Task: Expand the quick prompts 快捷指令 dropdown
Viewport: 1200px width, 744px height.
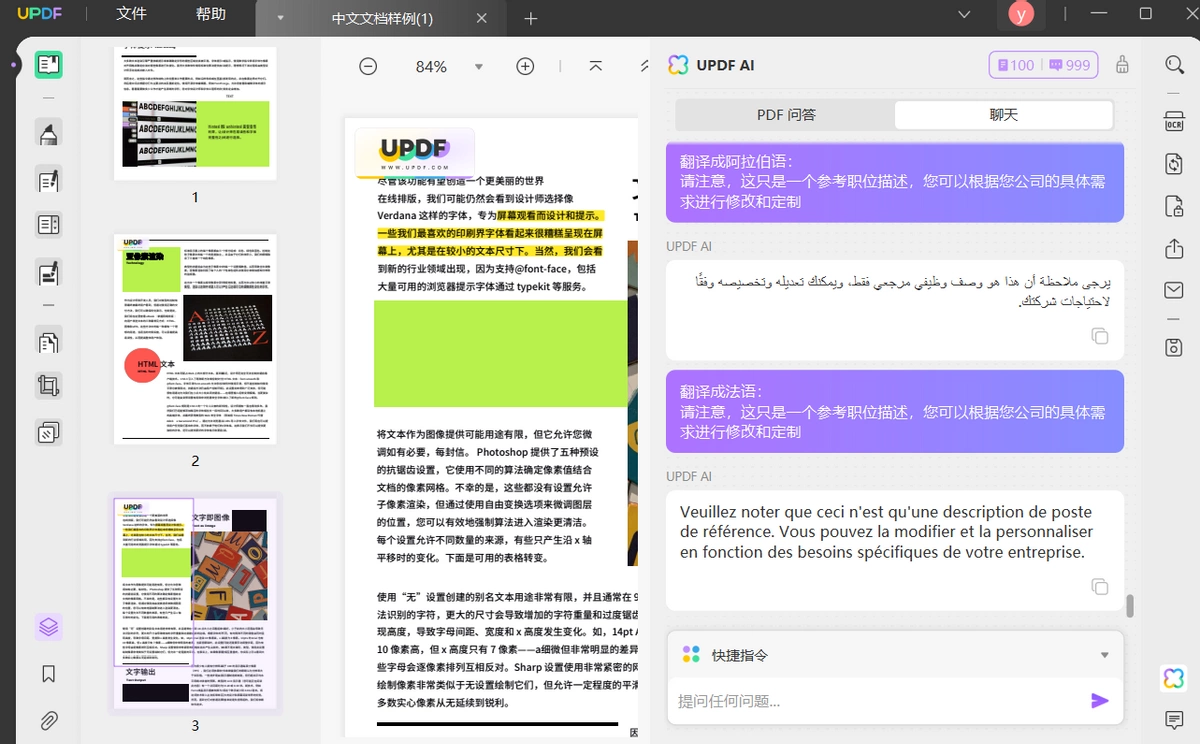Action: click(1104, 656)
